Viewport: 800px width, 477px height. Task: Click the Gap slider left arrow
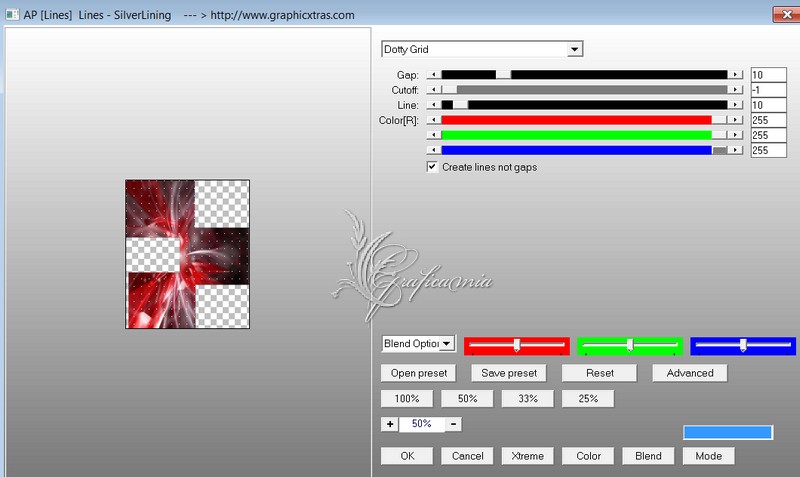434,74
